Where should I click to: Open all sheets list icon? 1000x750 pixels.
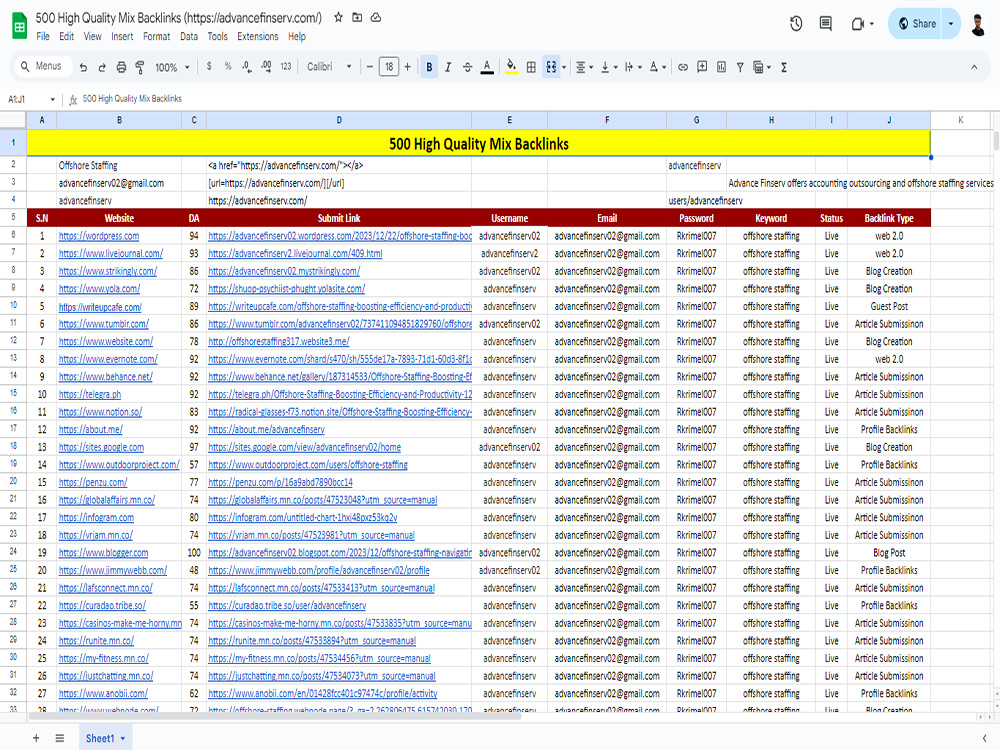[59, 738]
